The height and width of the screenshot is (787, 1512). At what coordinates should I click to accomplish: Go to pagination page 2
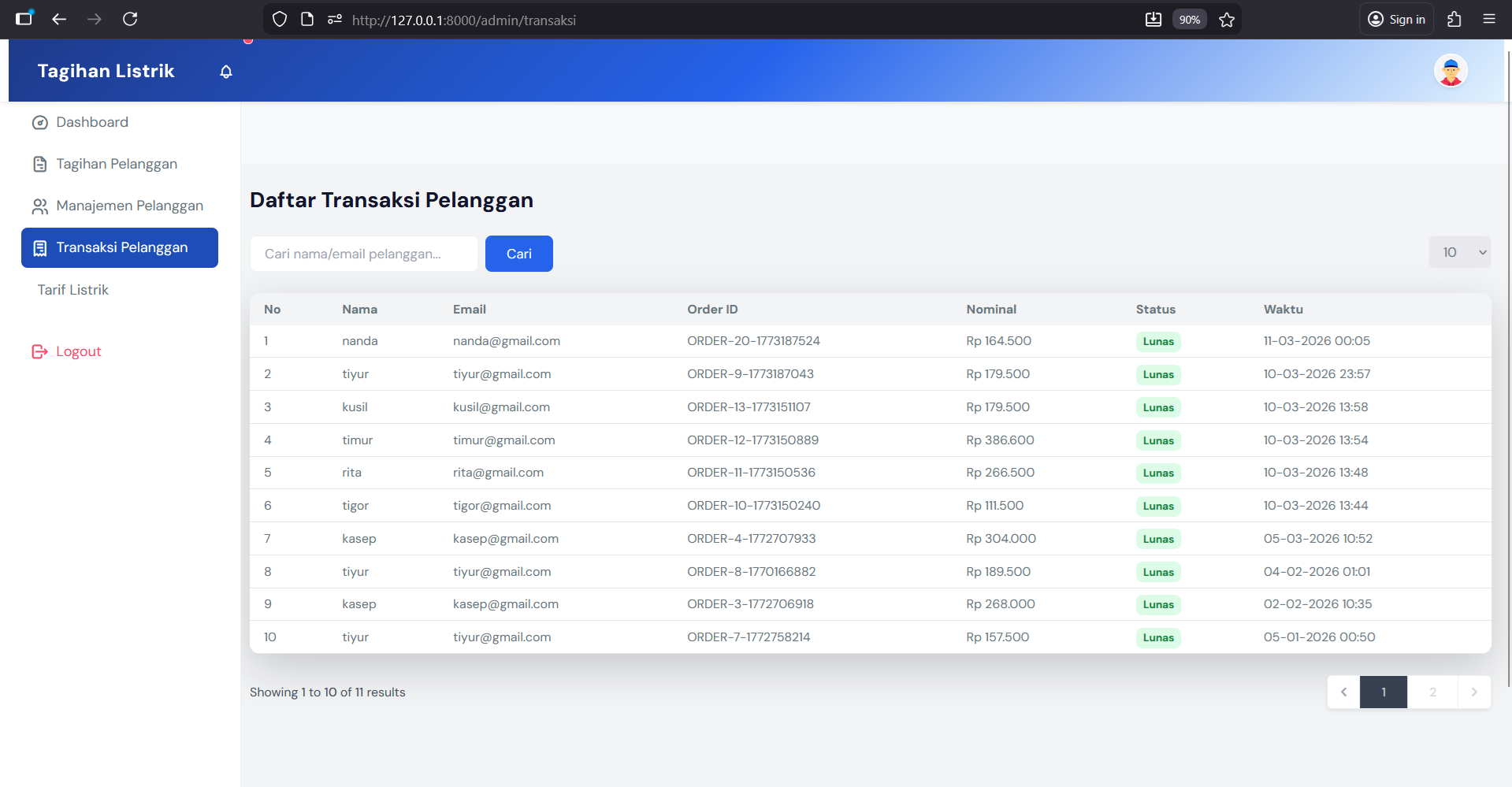click(1432, 692)
